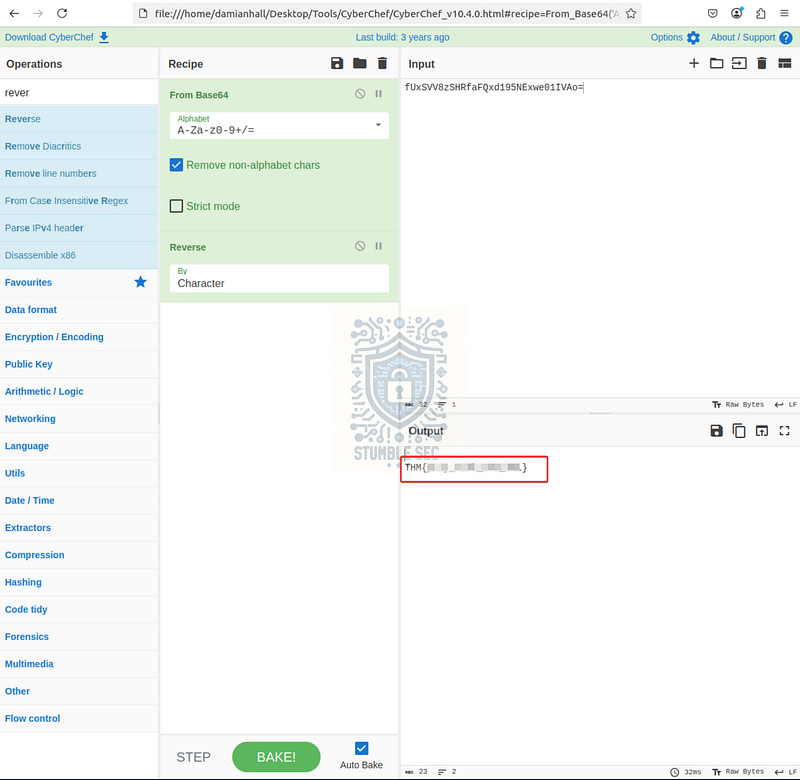
Task: Toggle the Auto Bake checkbox
Action: coord(361,748)
